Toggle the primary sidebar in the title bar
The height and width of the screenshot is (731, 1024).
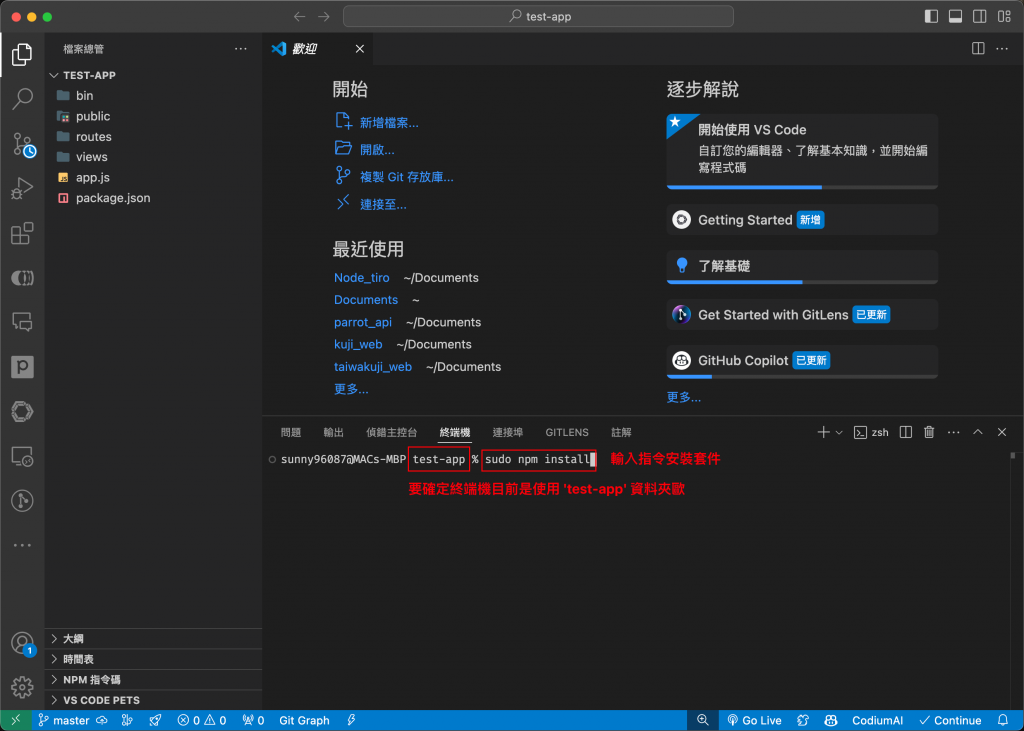pos(931,16)
